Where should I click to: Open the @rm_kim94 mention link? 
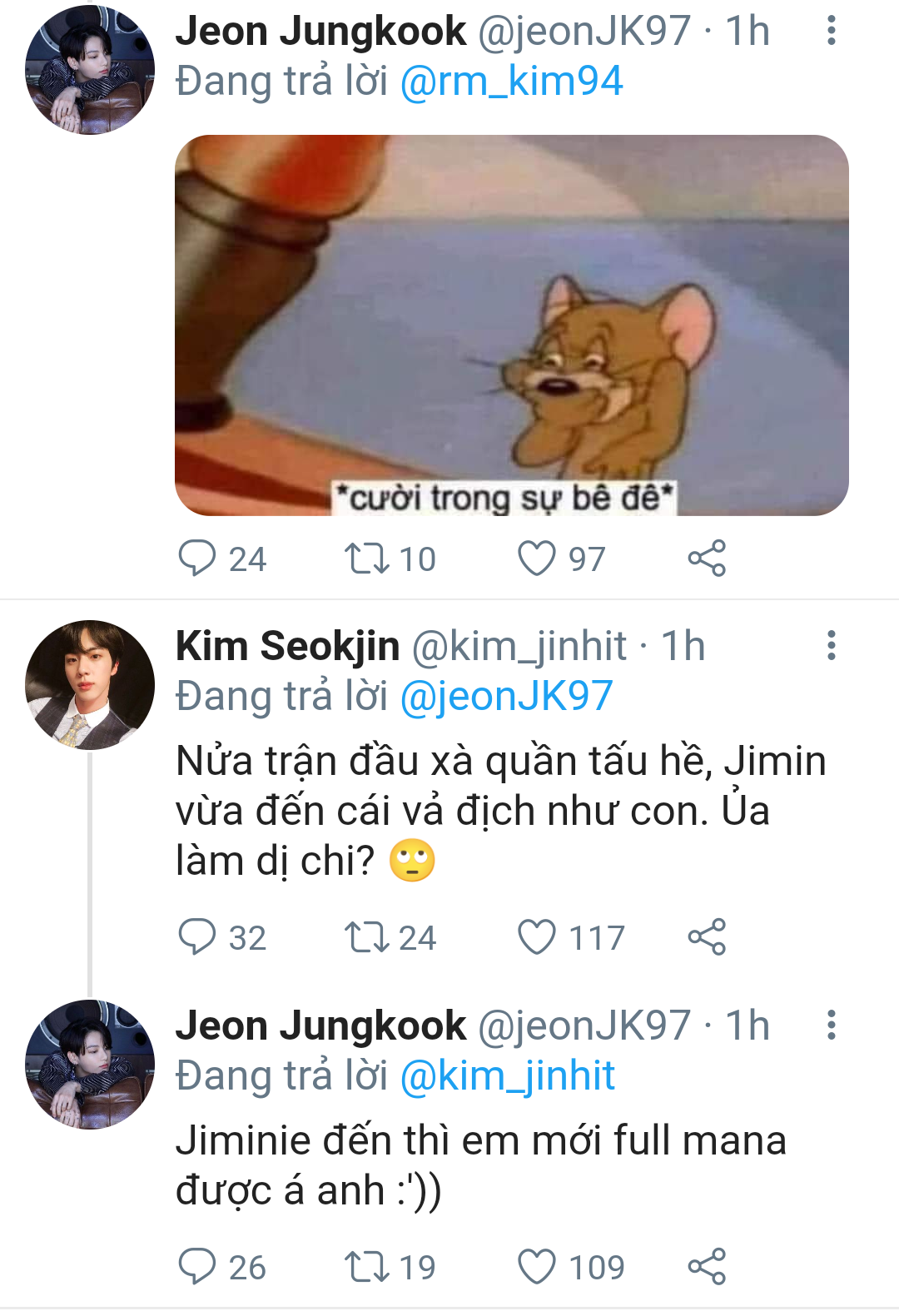511,82
